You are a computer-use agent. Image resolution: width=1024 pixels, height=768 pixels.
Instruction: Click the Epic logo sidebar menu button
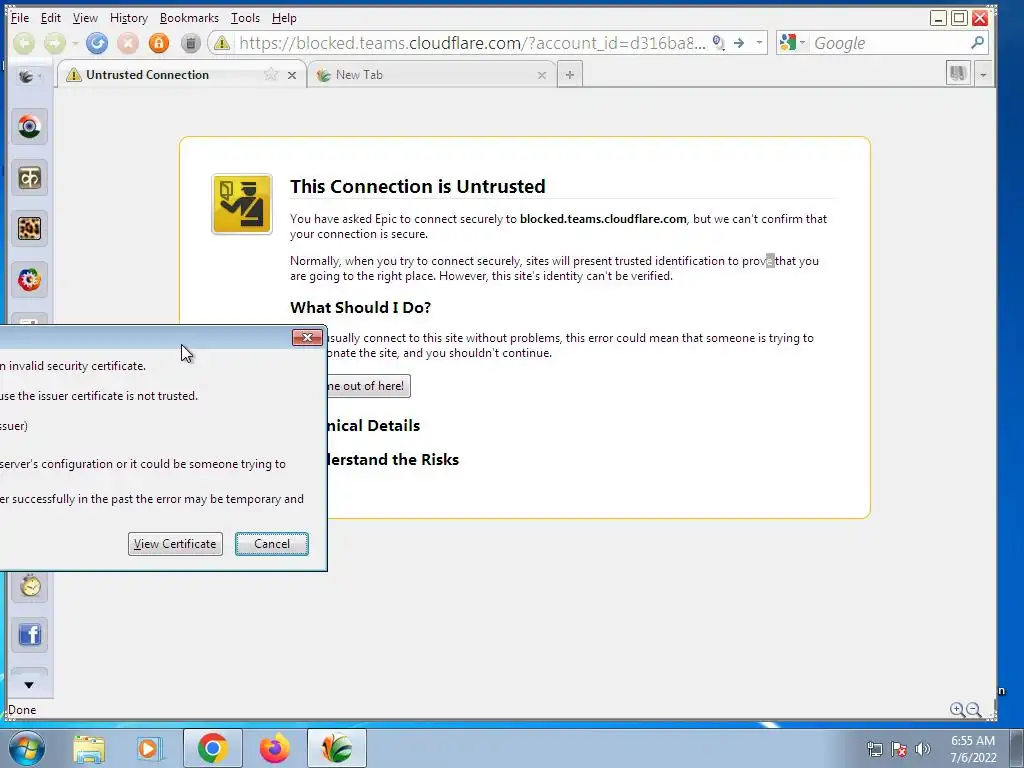(27, 76)
